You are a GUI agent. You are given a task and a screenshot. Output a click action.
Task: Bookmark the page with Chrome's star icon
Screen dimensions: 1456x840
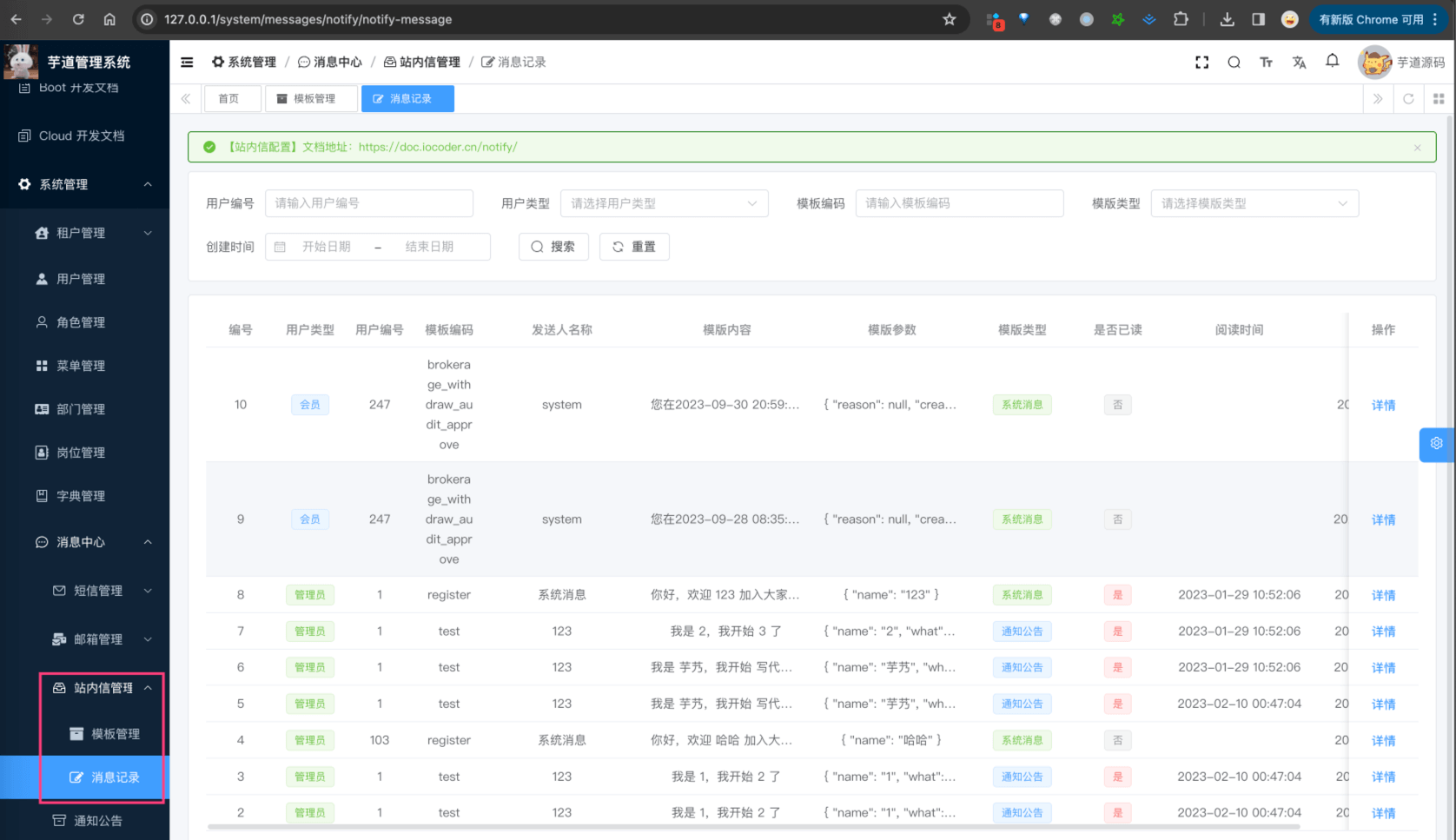coord(950,19)
